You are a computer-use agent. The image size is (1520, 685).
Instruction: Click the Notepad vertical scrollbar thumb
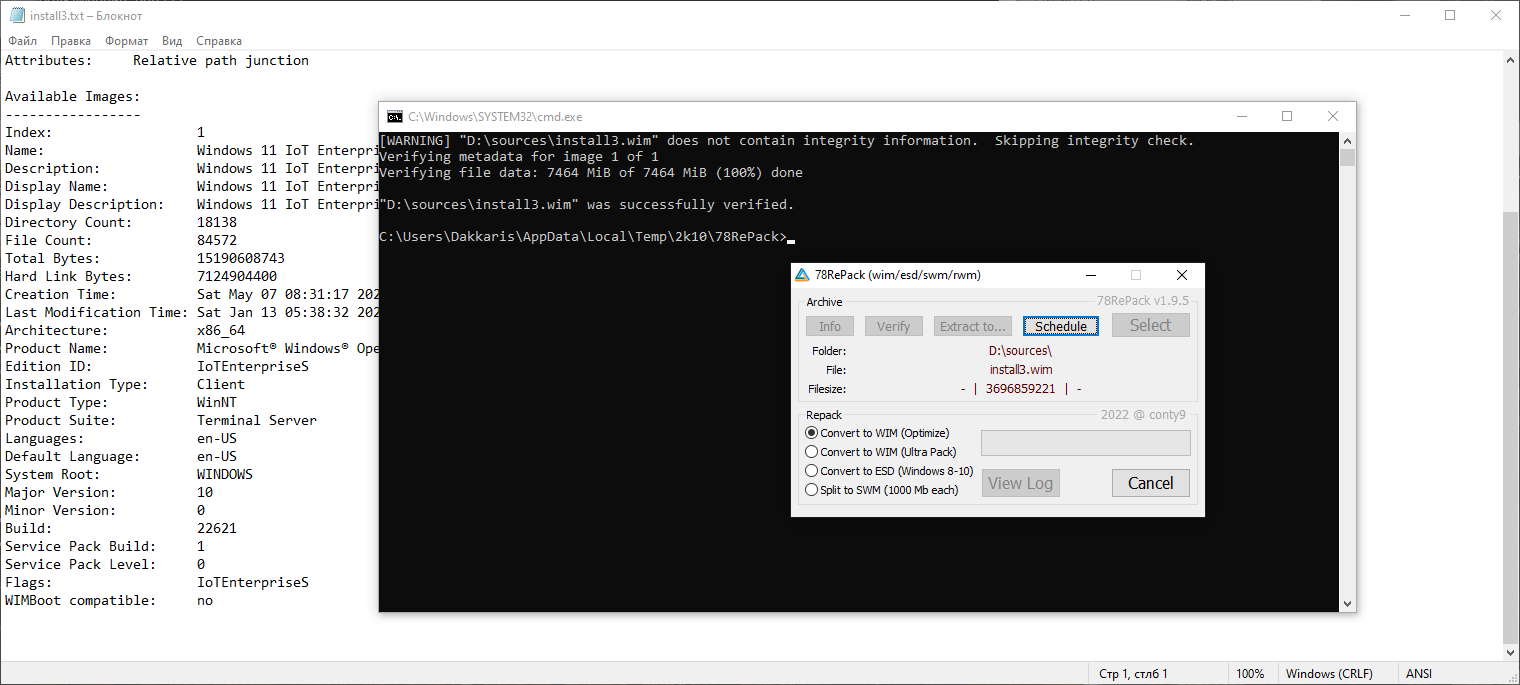pos(1511,427)
